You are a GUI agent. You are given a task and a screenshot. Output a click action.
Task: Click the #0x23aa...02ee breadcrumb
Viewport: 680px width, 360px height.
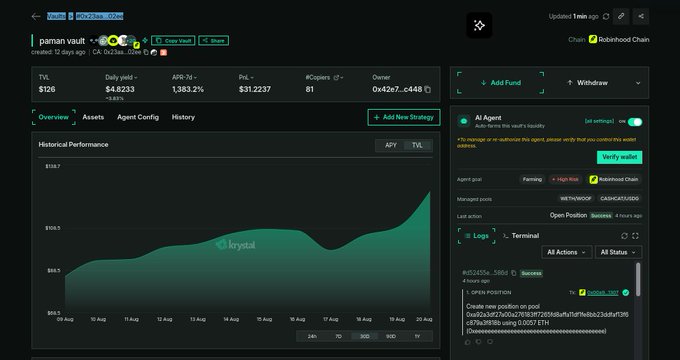pos(100,16)
